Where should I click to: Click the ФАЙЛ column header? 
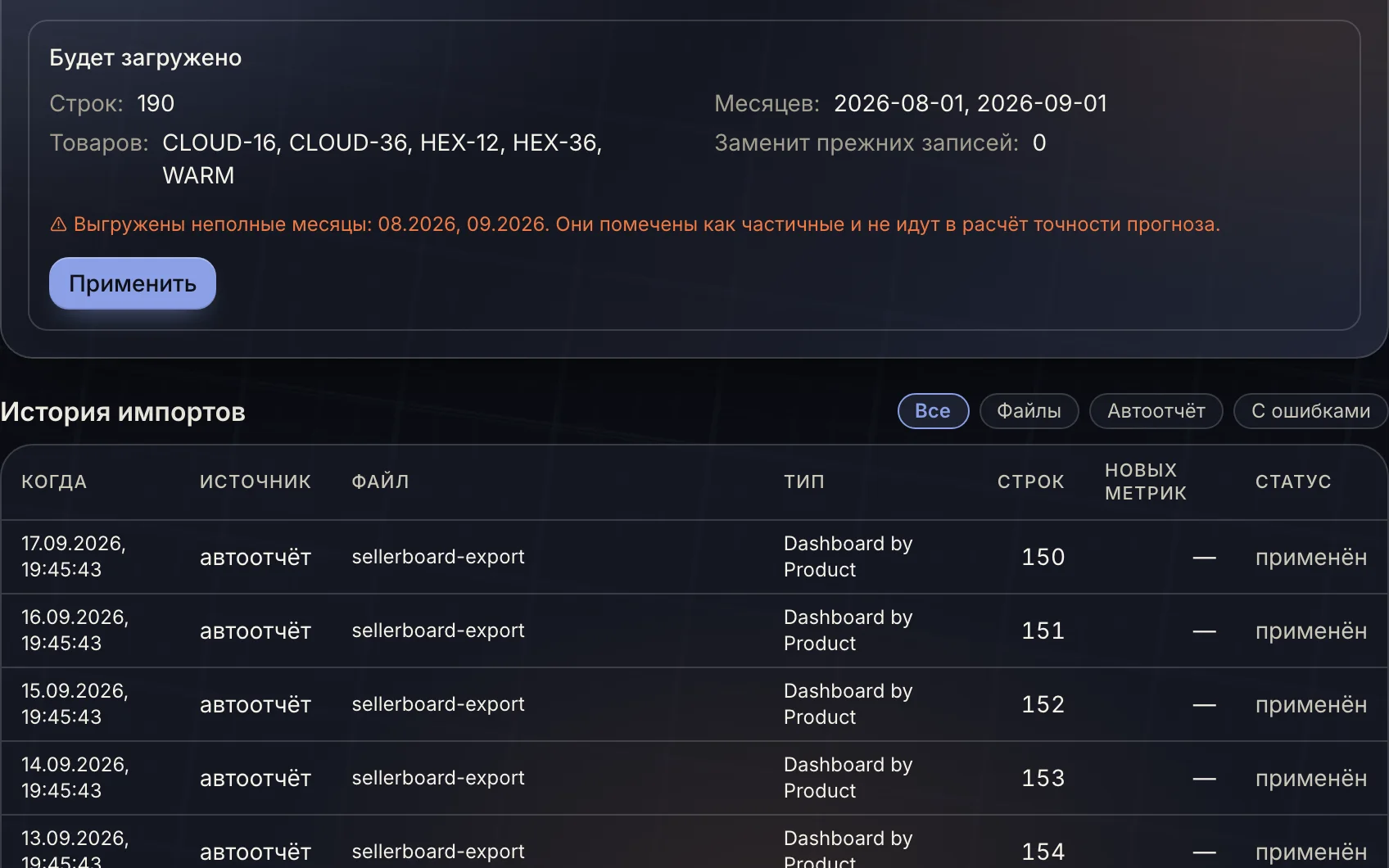(380, 481)
